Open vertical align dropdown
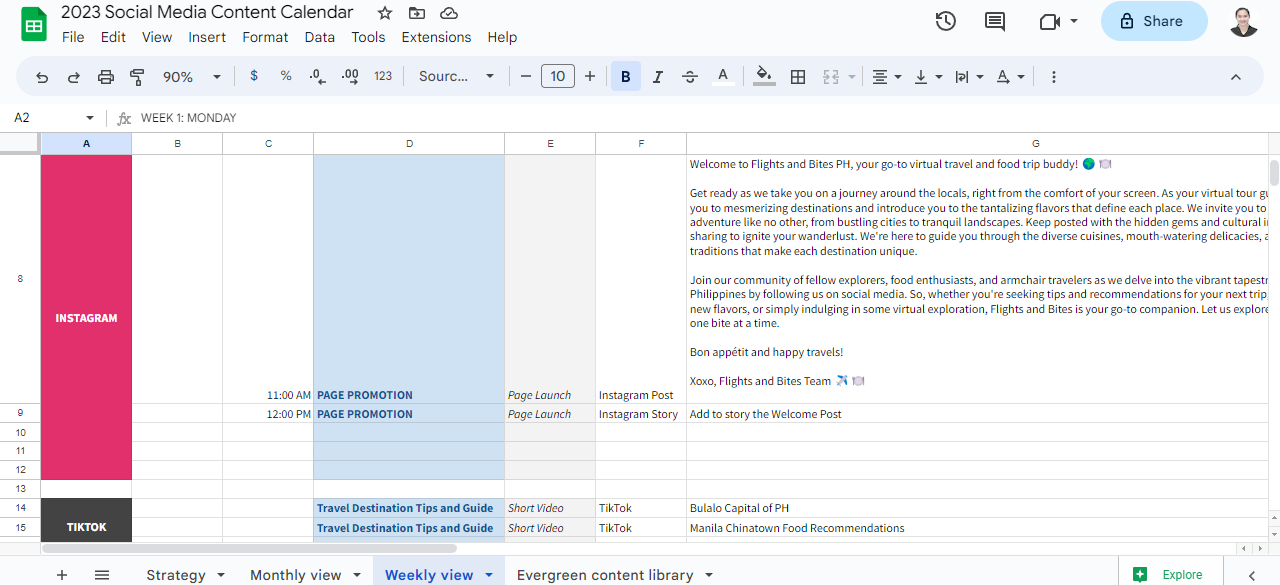This screenshot has width=1280, height=585. pos(927,77)
